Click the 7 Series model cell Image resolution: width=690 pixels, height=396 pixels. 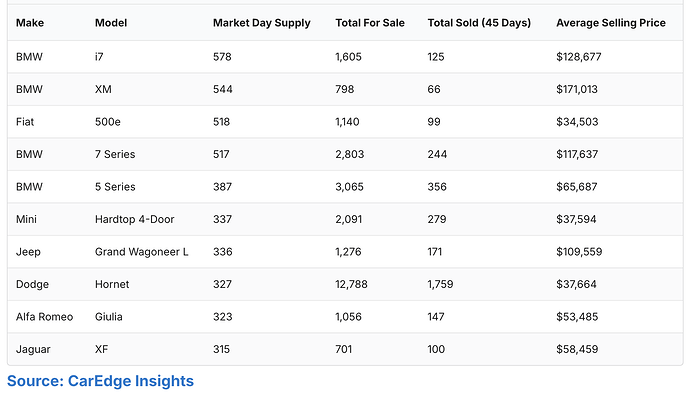coord(115,154)
